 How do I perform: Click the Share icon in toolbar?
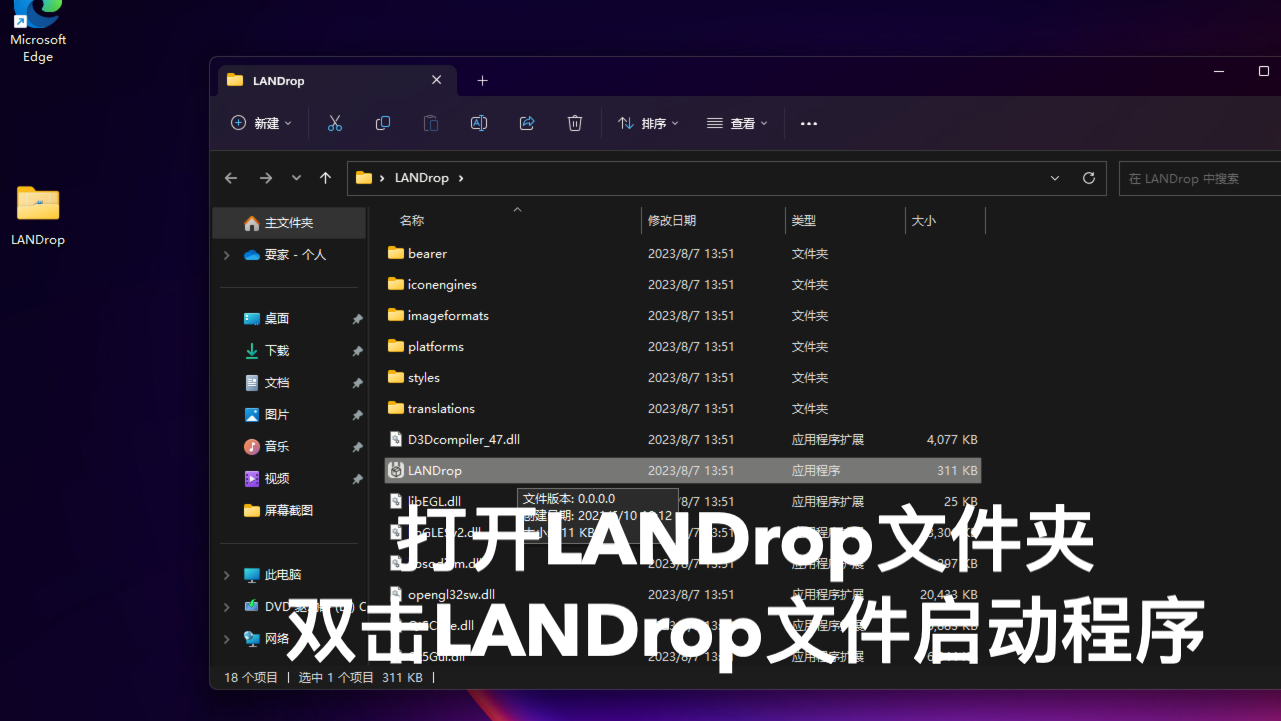pos(527,123)
